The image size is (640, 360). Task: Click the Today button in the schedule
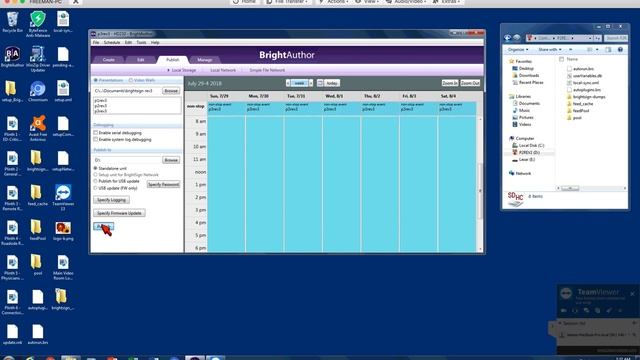[x=332, y=83]
